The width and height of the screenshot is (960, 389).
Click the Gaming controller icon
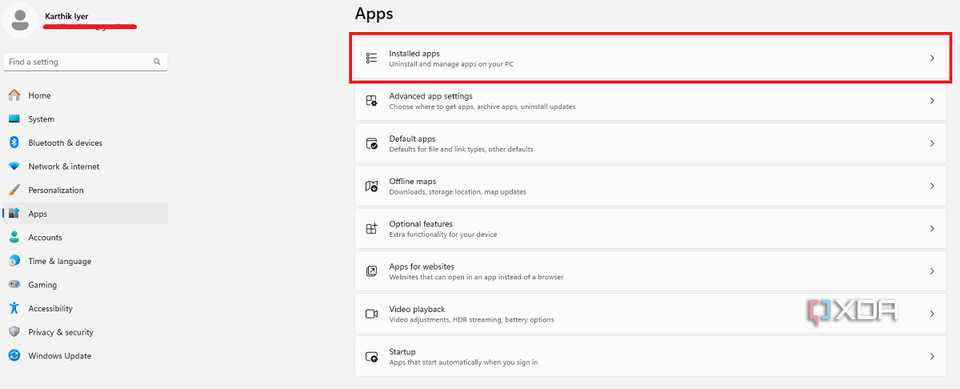coord(14,285)
